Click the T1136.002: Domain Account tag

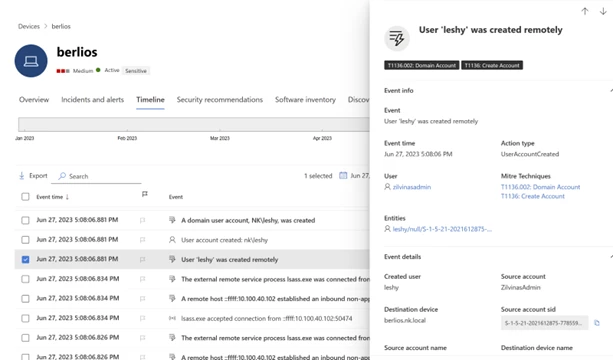click(421, 65)
